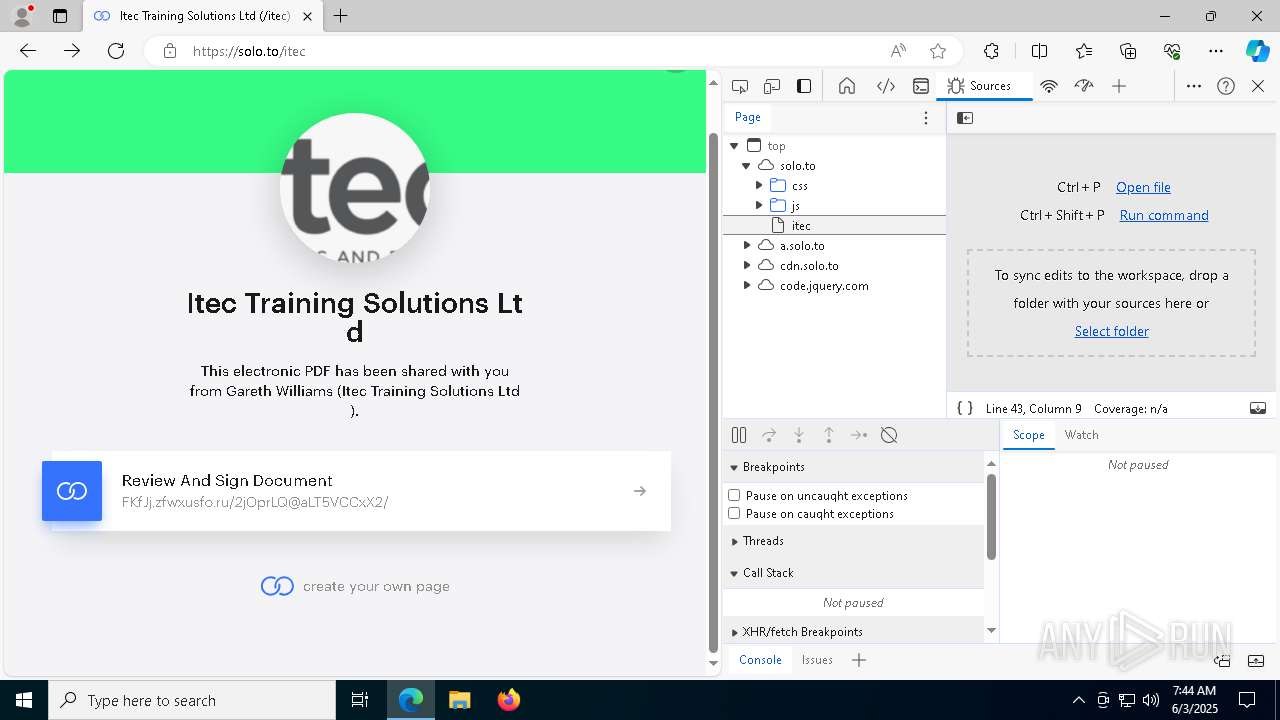The image size is (1280, 720).
Task: Click the Step debugger icon
Action: (x=859, y=435)
